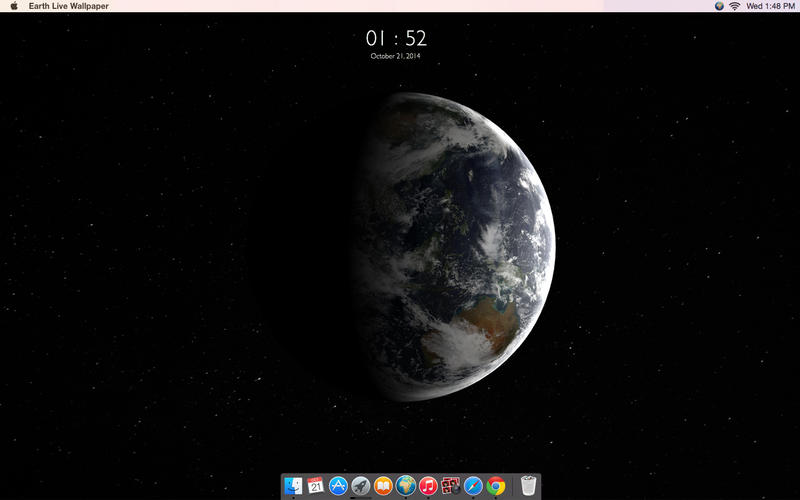Open the Calendar app in dock

(x=316, y=486)
